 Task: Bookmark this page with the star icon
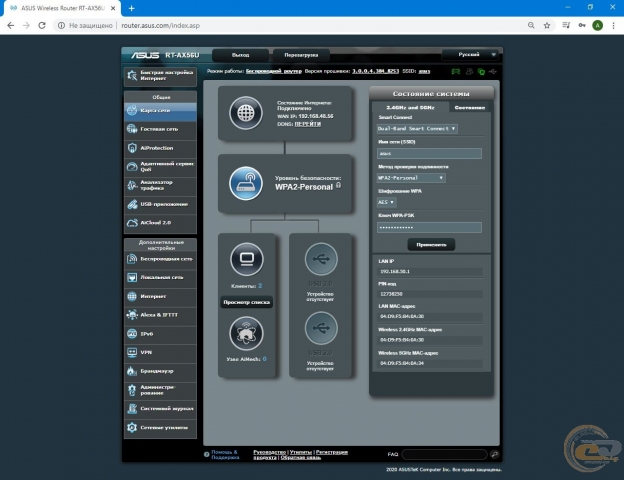[547, 25]
